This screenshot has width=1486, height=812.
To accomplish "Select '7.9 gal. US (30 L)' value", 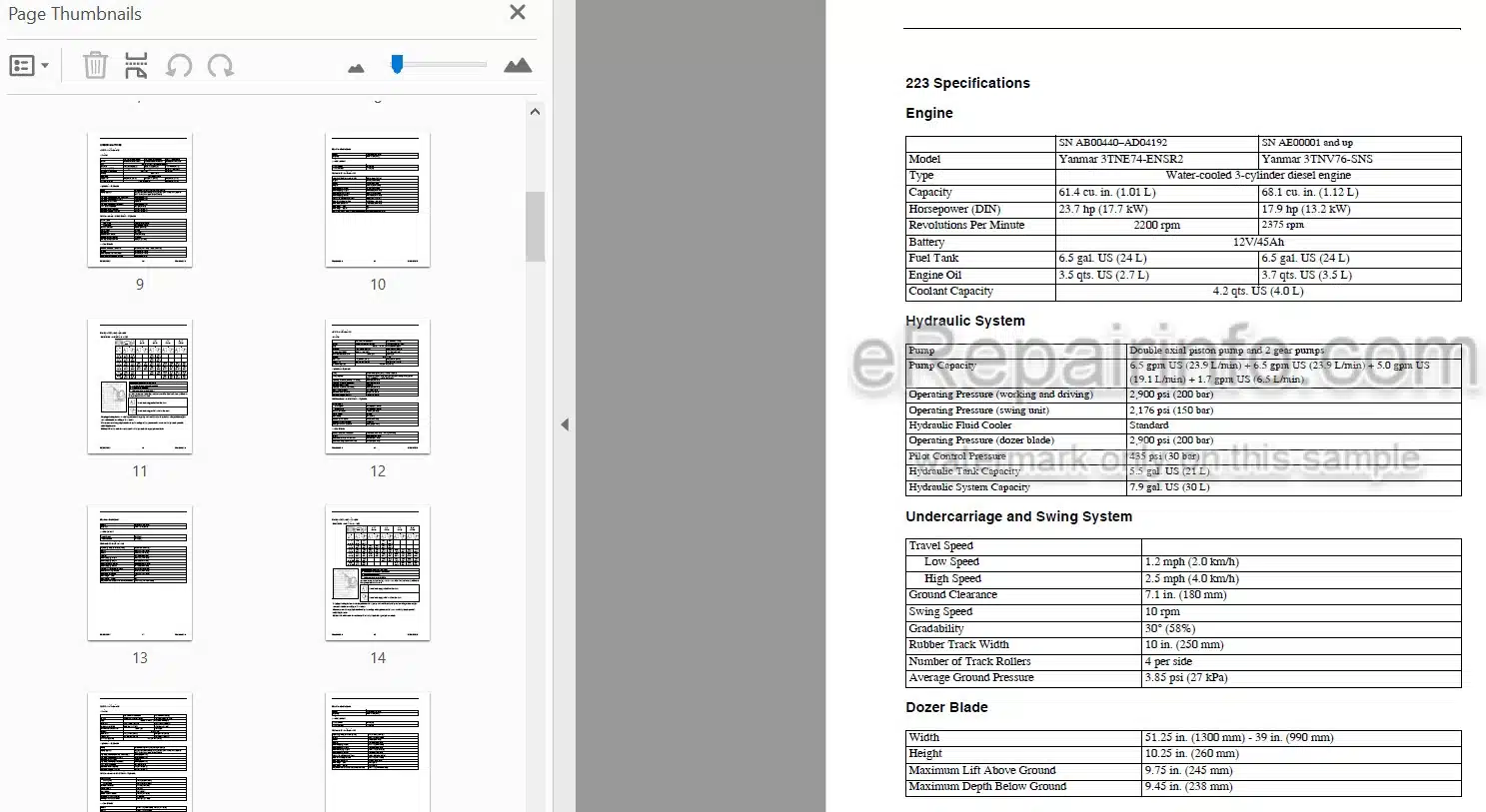I will click(x=1169, y=487).
